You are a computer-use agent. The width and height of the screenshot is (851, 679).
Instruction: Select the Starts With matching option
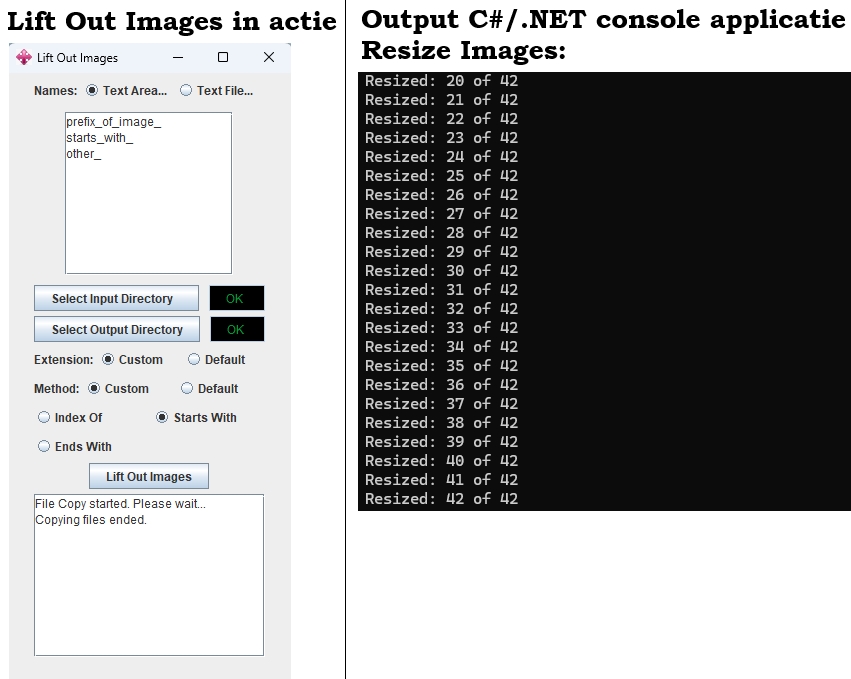point(196,417)
